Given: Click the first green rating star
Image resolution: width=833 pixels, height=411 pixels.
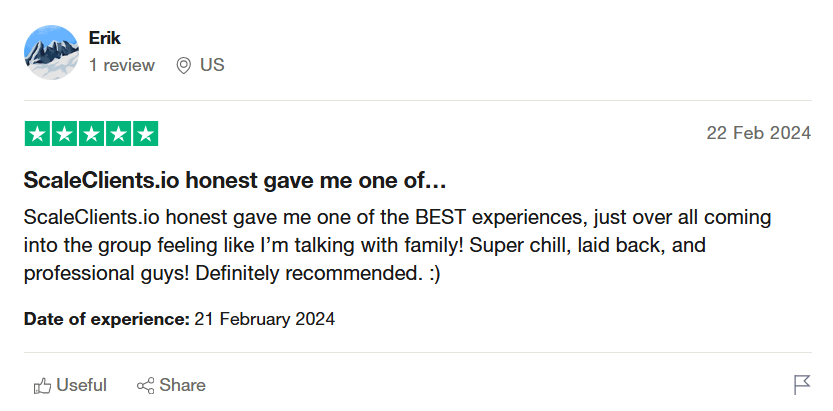Looking at the screenshot, I should (x=38, y=133).
